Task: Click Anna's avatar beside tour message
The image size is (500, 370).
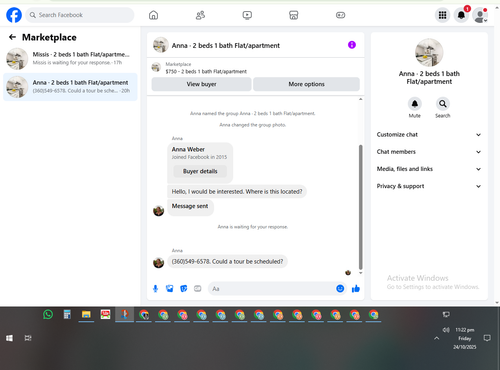Action: (x=158, y=263)
